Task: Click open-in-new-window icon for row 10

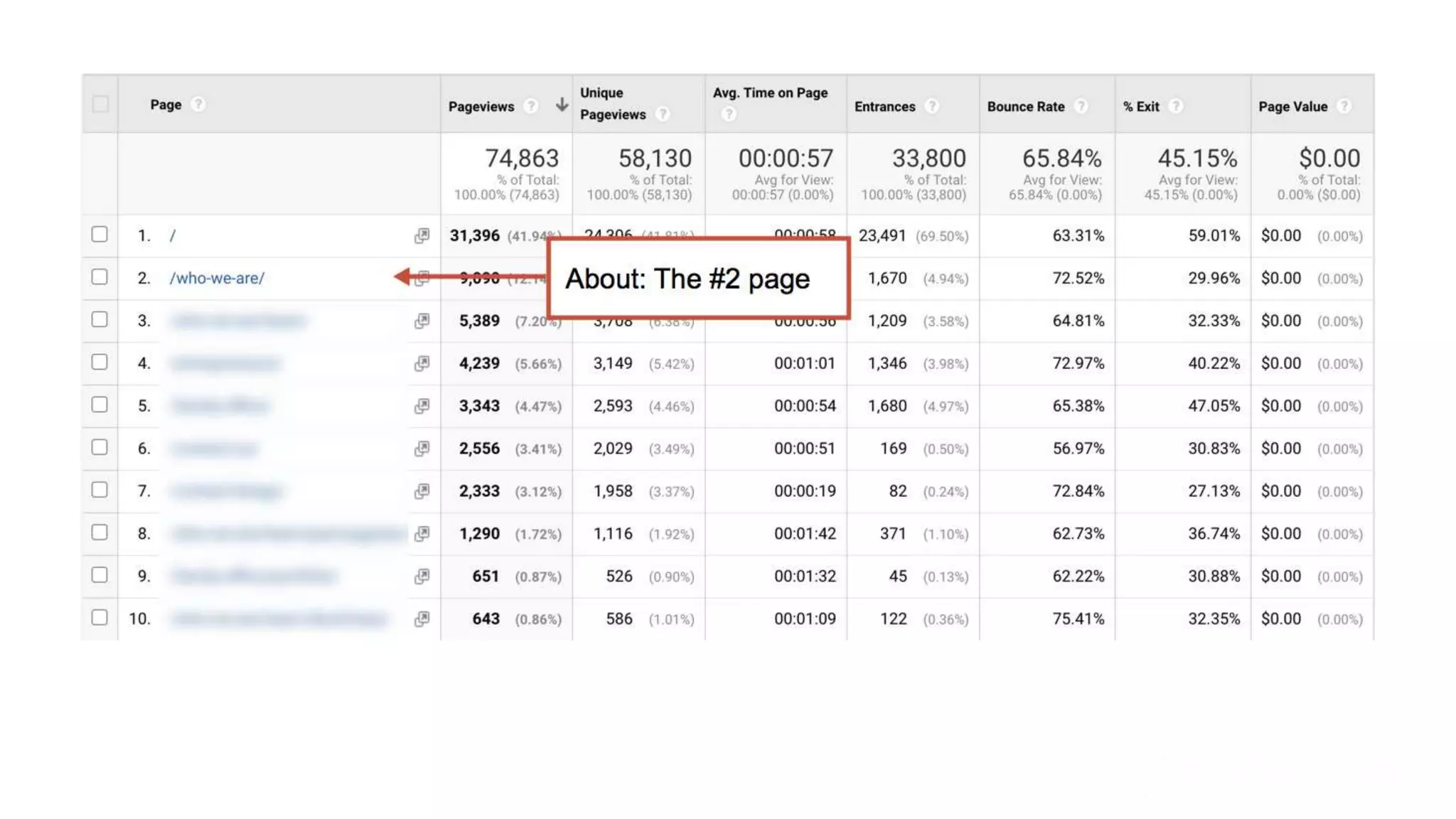Action: click(422, 619)
